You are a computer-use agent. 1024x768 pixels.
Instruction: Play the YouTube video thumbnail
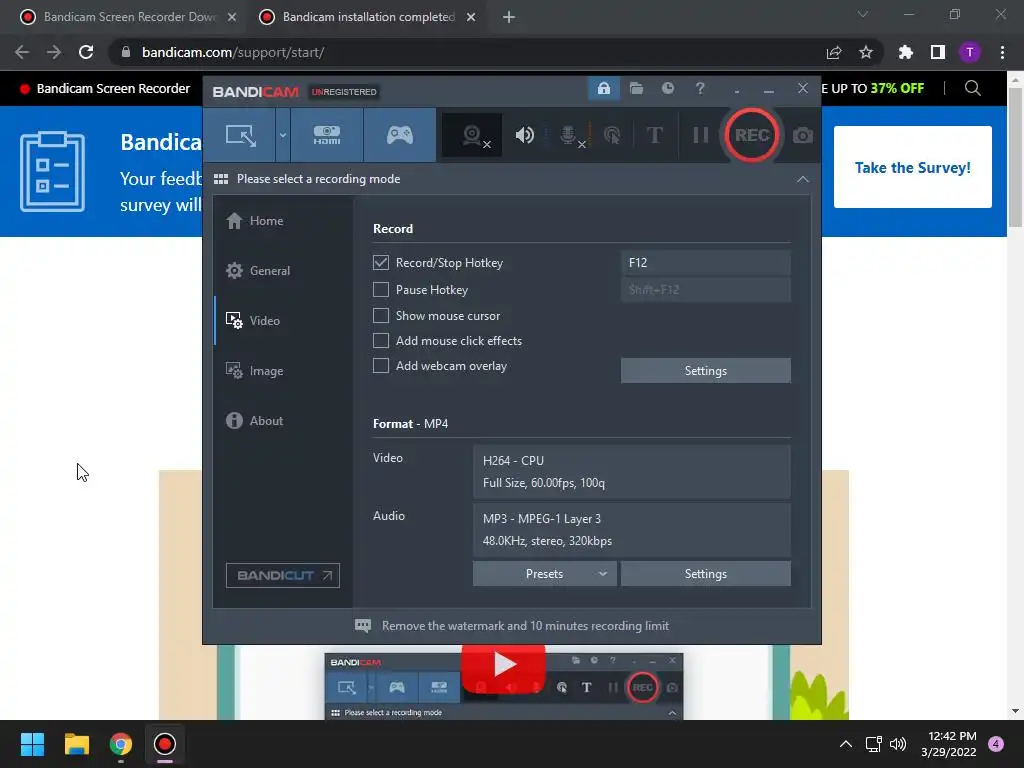[503, 665]
